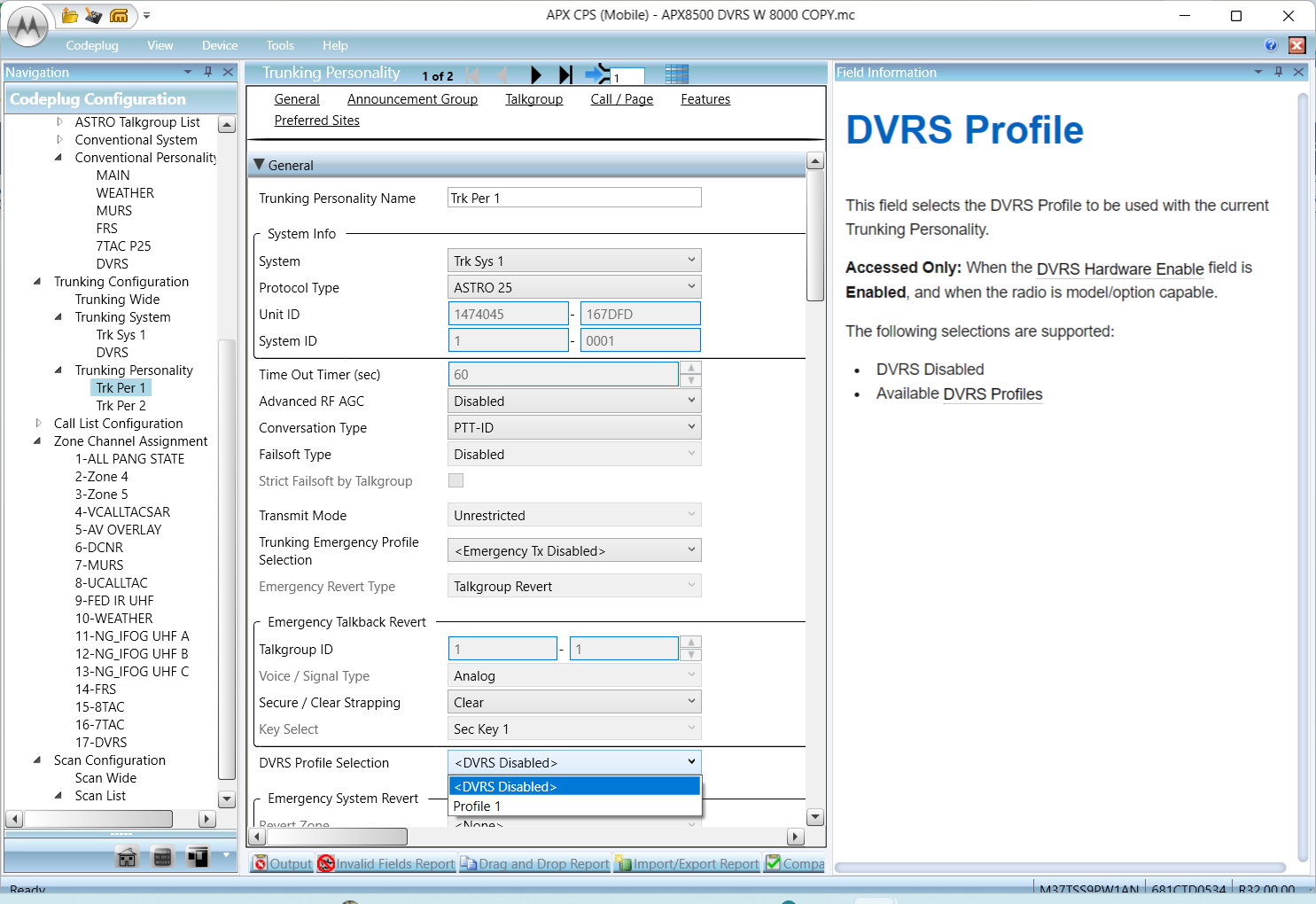
Task: Jump to the last personality record
Action: tap(565, 75)
